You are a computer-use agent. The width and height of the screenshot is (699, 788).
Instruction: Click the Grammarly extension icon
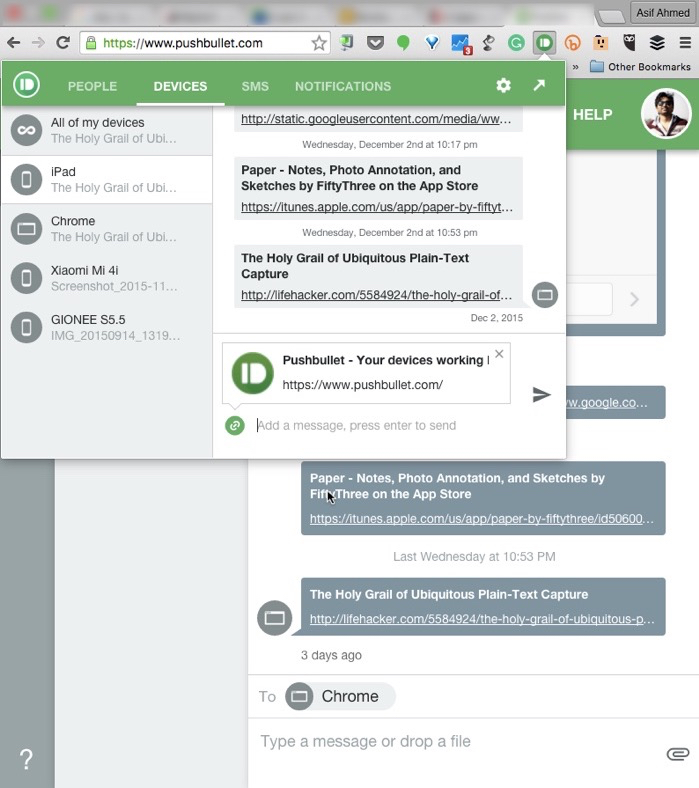point(516,43)
